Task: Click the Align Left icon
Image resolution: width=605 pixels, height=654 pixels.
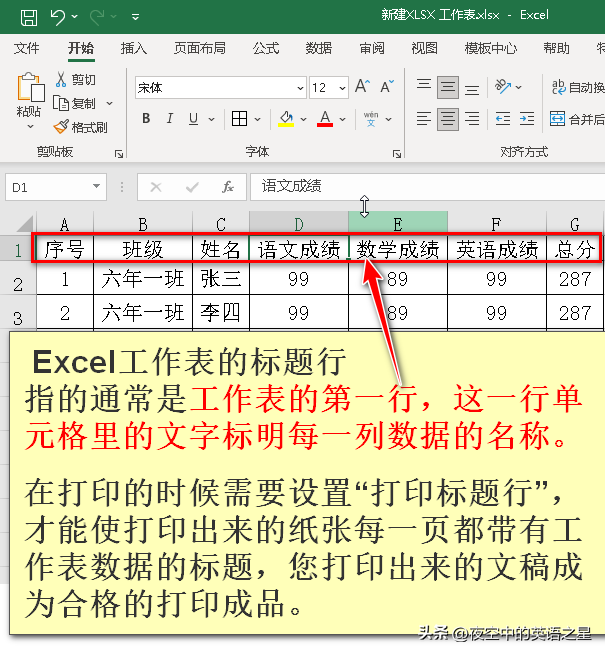Action: tap(424, 119)
